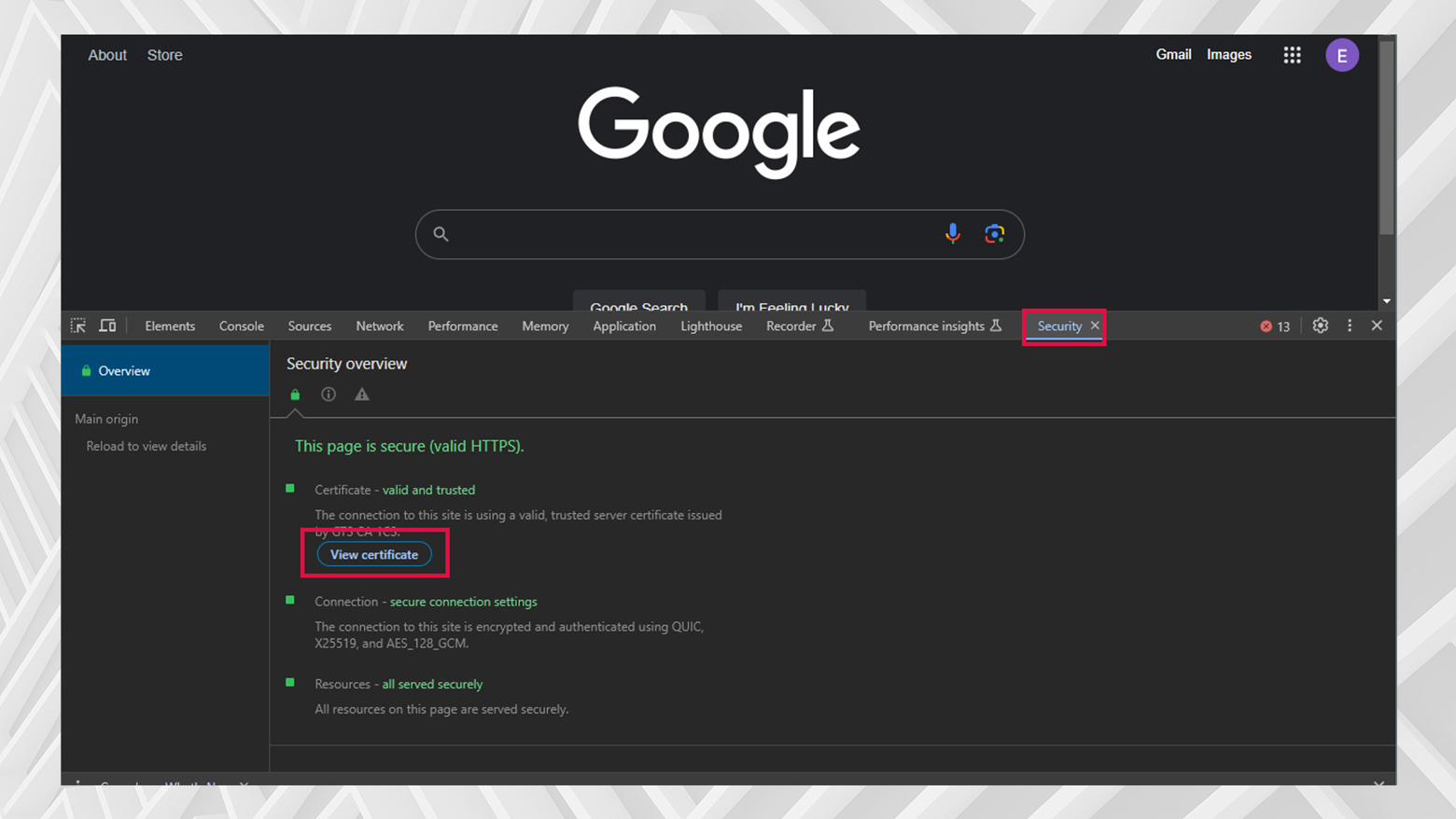This screenshot has width=1456, height=819.
Task: Open Gmail from the top-right links
Action: 1173,54
